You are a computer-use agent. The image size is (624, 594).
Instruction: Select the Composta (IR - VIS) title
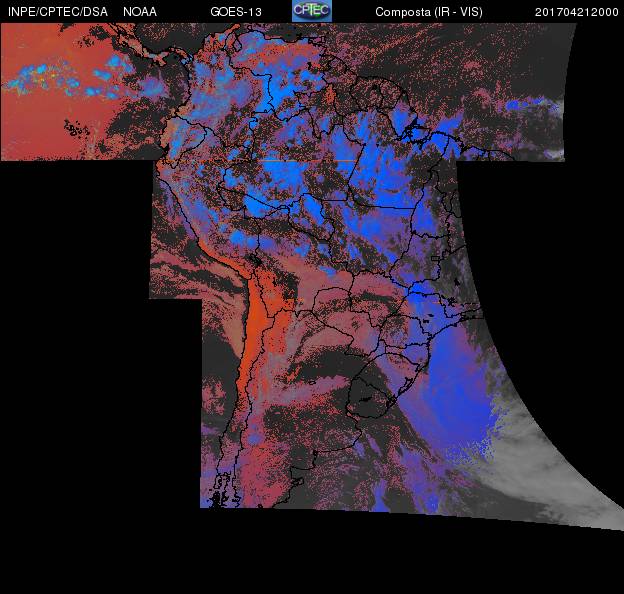429,12
